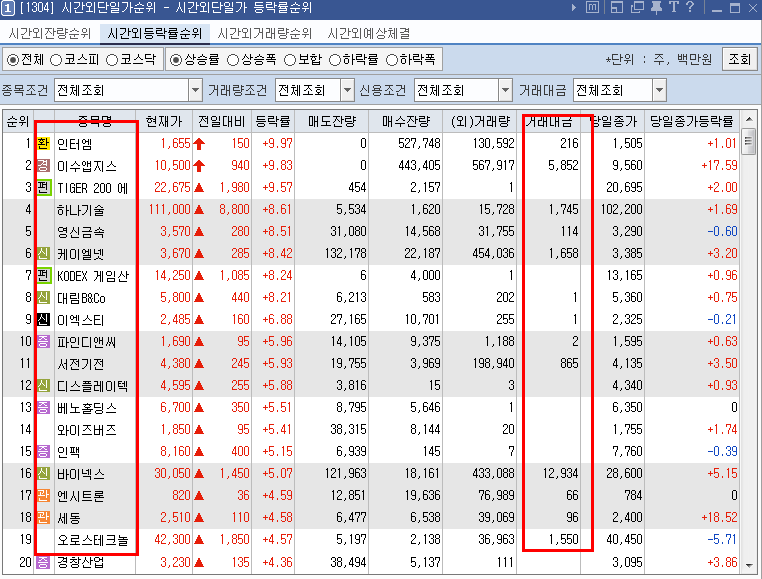Image resolution: width=762 pixels, height=579 pixels.
Task: Click the small play arrow in title bar
Action: pos(574,8)
